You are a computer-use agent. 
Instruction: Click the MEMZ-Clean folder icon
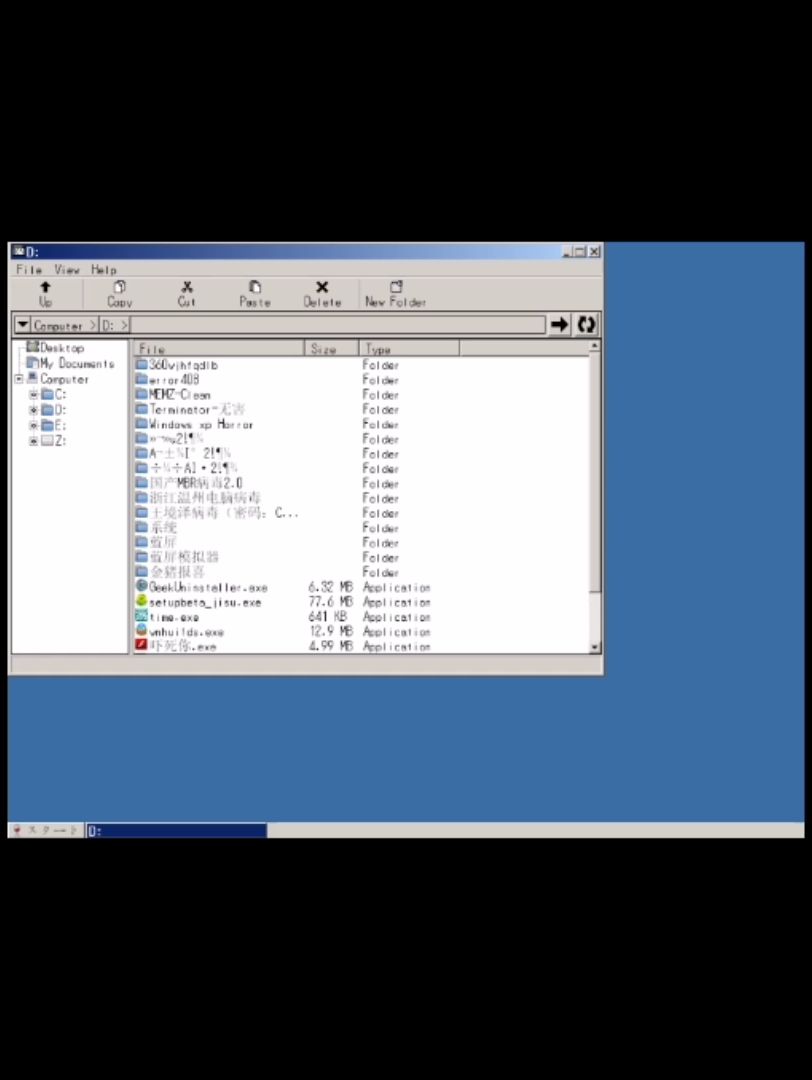click(141, 394)
